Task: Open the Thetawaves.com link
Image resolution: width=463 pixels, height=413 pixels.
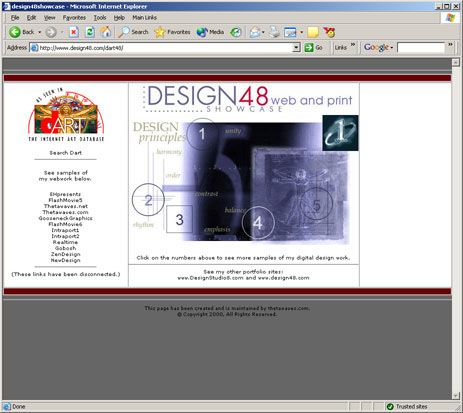Action: [x=65, y=212]
